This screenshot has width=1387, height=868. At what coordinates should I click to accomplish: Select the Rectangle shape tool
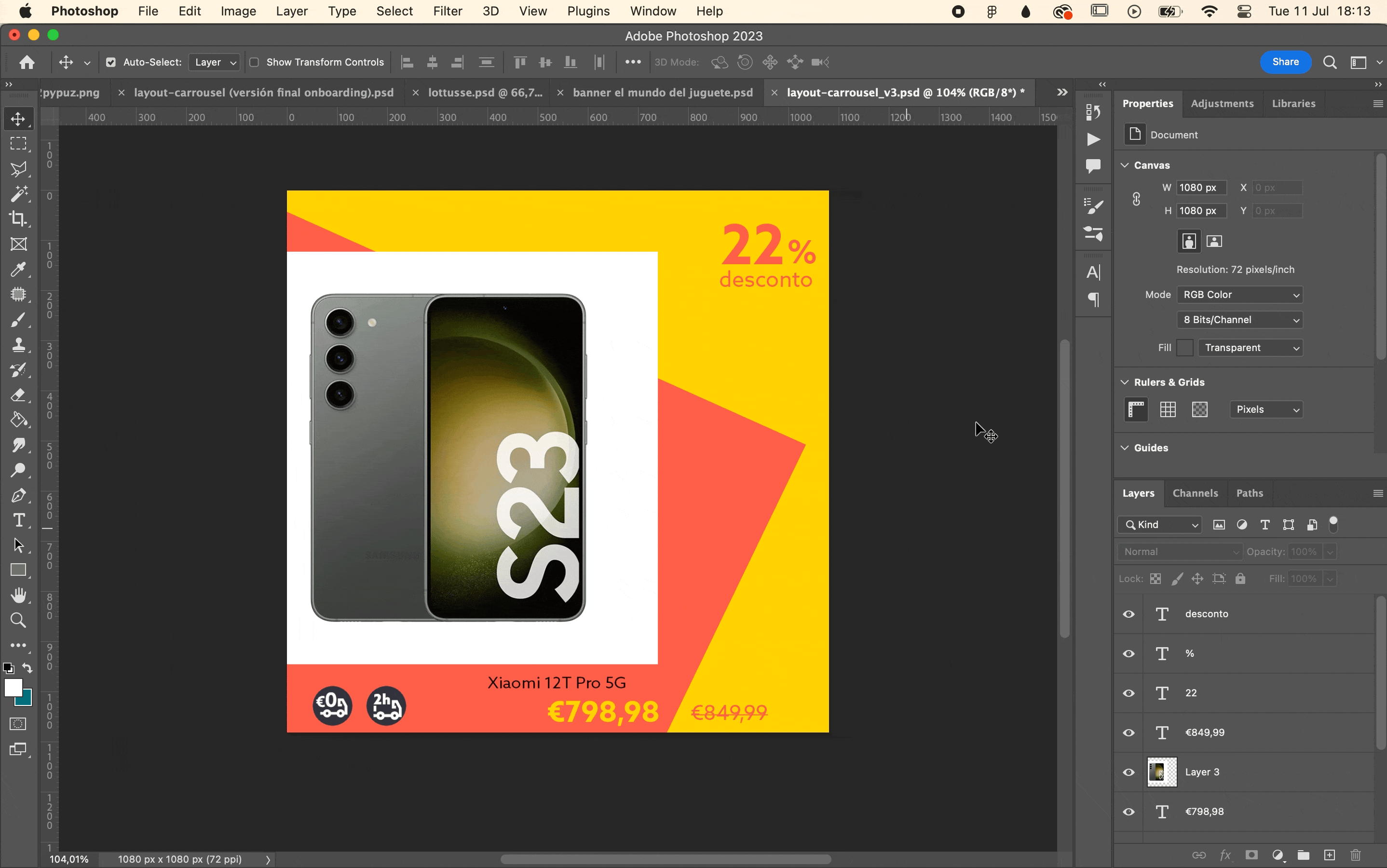[x=18, y=570]
